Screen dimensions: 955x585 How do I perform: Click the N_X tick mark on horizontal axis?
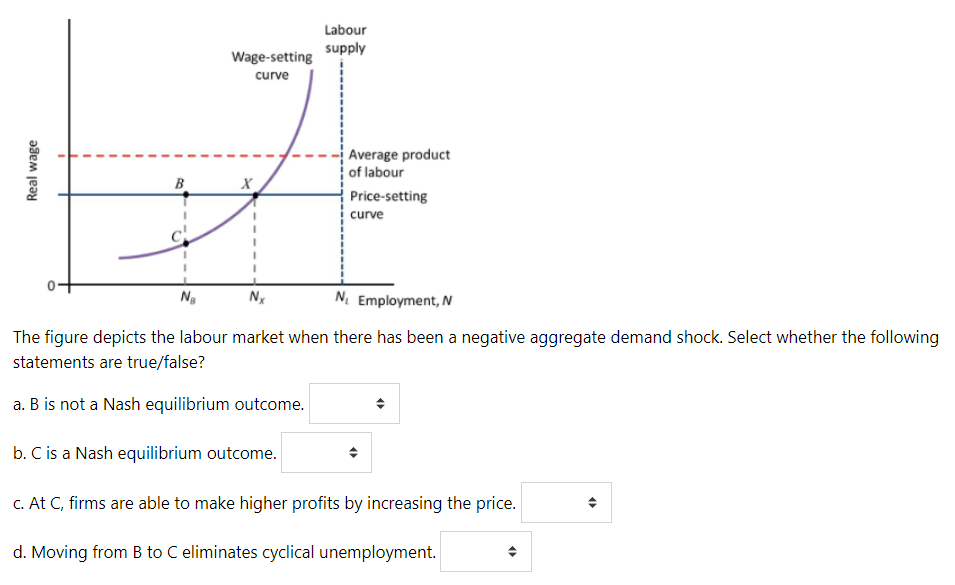255,294
